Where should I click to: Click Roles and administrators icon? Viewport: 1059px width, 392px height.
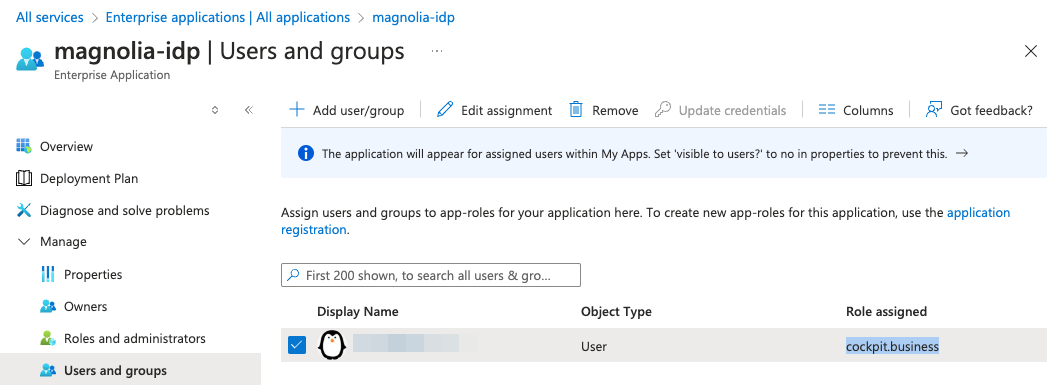click(47, 338)
